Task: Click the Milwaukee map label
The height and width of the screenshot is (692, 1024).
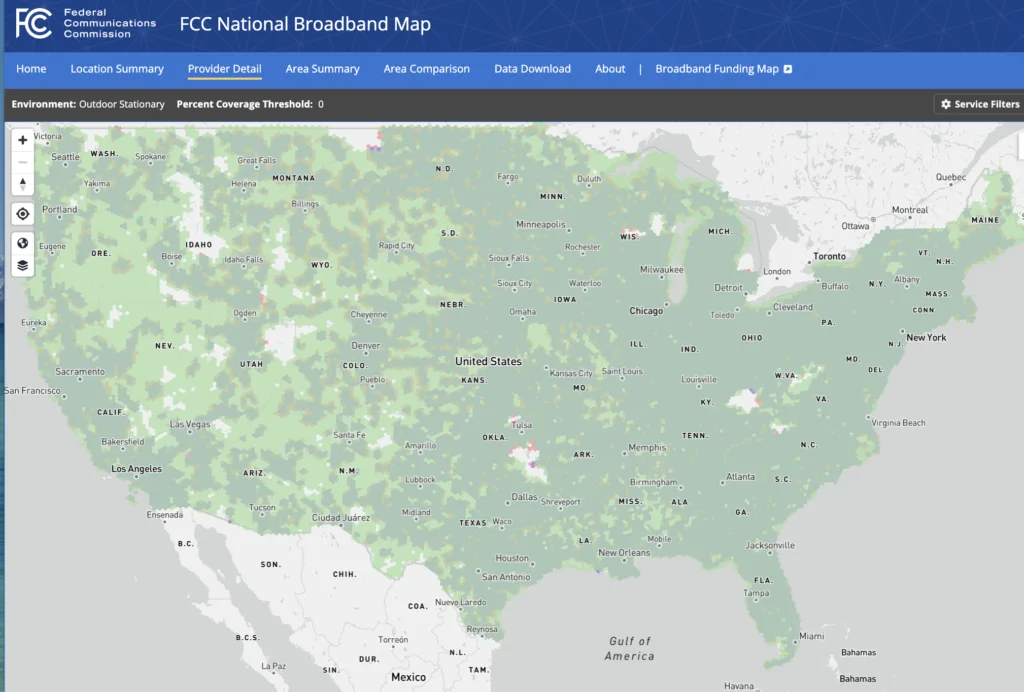Action: click(662, 270)
